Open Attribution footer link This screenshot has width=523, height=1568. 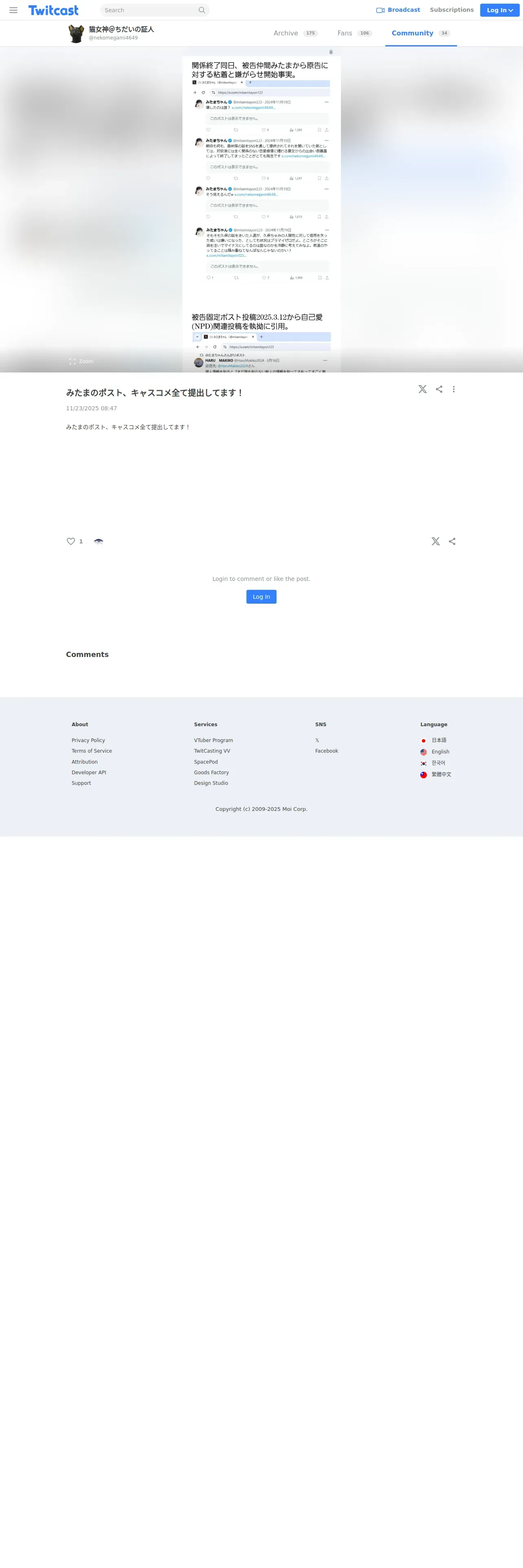85,762
